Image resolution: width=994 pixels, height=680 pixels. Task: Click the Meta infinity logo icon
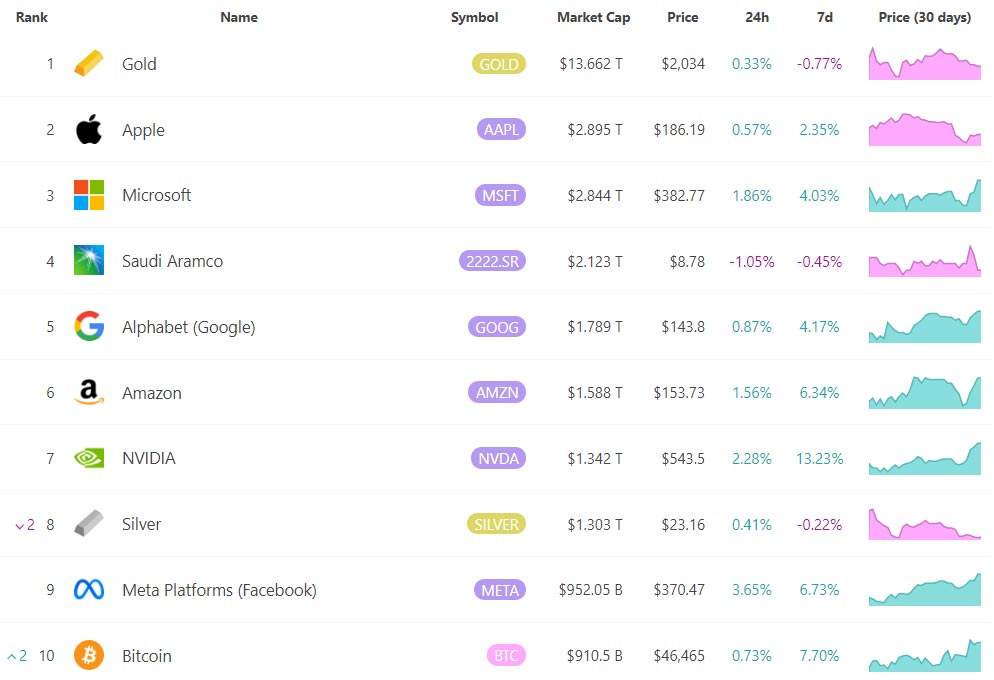(89, 589)
